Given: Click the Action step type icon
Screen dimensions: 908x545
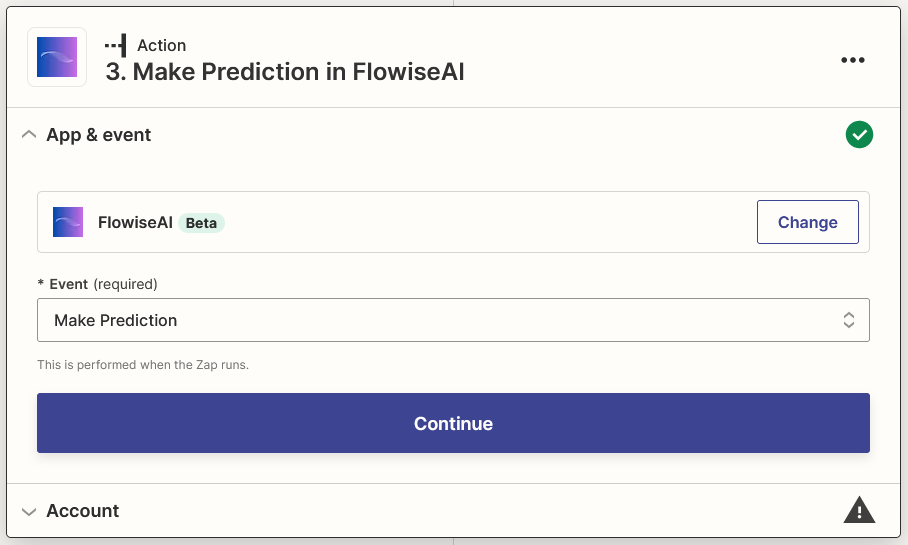Looking at the screenshot, I should coord(115,45).
